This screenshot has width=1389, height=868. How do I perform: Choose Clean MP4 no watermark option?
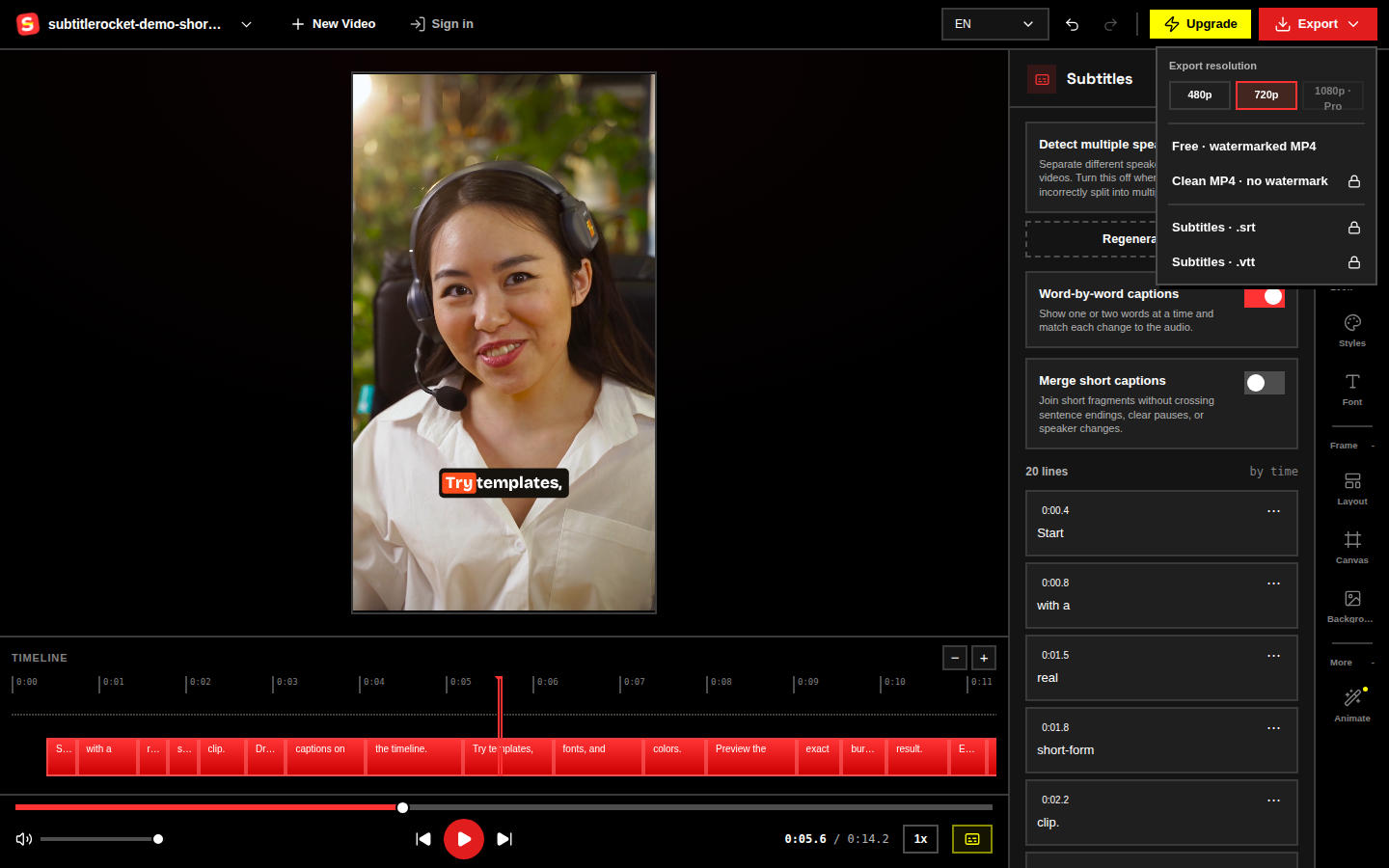coord(1266,181)
